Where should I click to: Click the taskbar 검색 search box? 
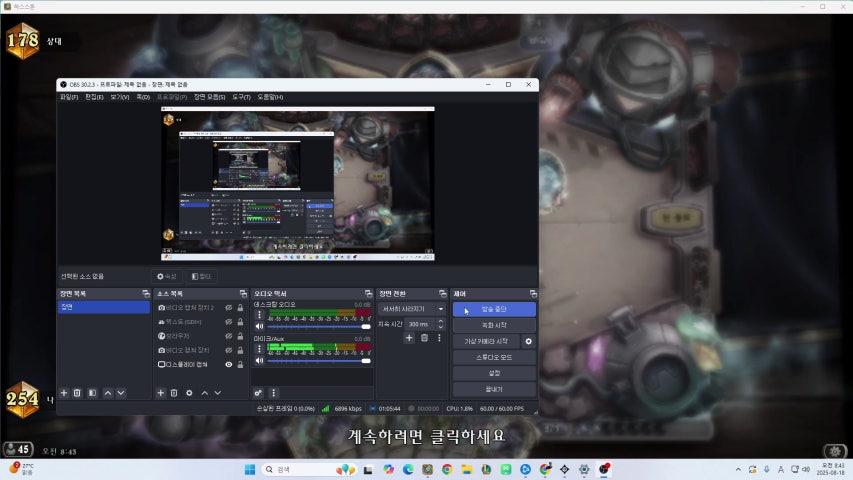[307, 469]
